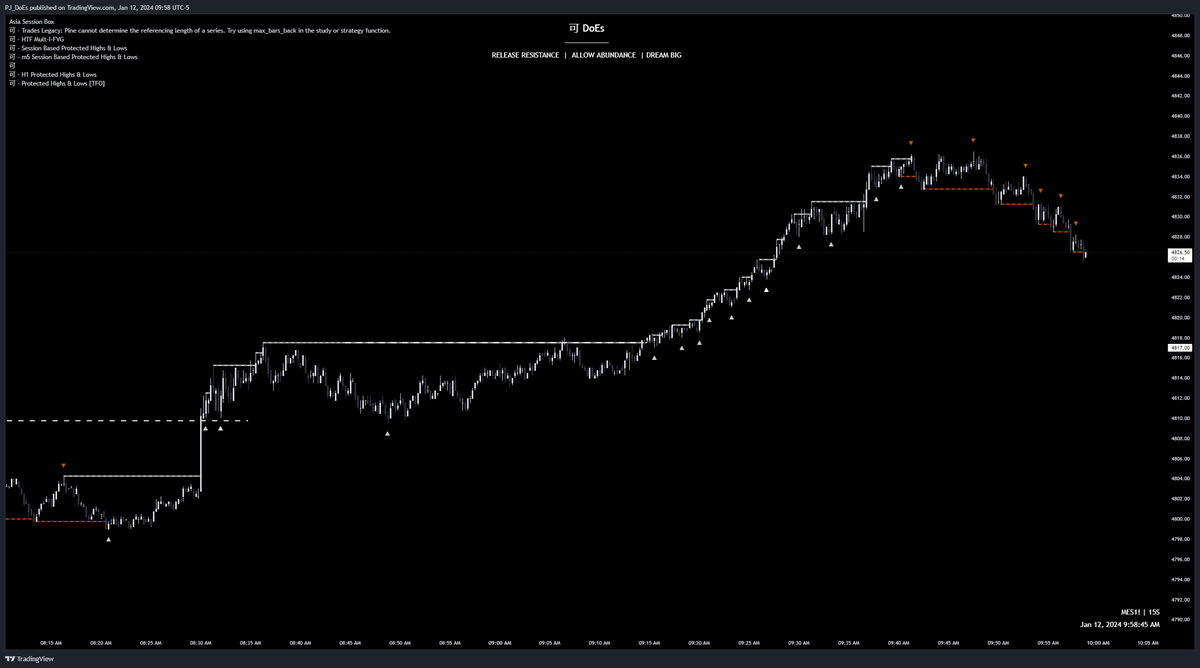
Task: Click the ALLOW ABUNDANCE text
Action: tap(603, 55)
